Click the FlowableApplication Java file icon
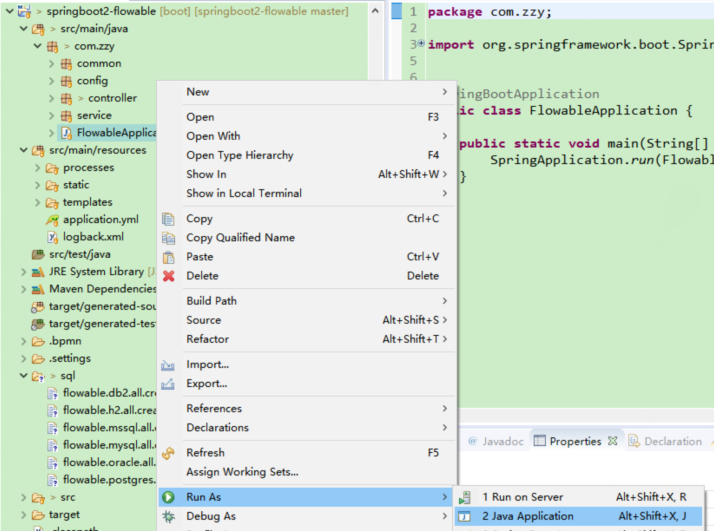This screenshot has height=531, width=714. coord(66,133)
